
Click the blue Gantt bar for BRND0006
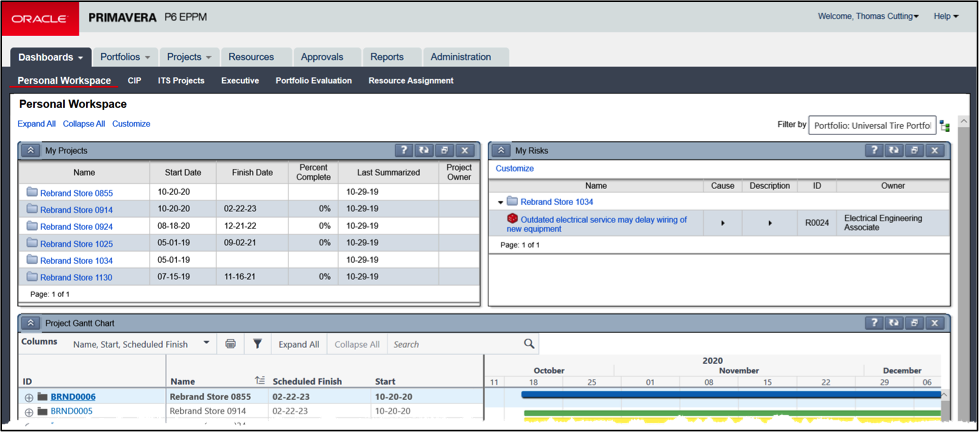tap(731, 395)
